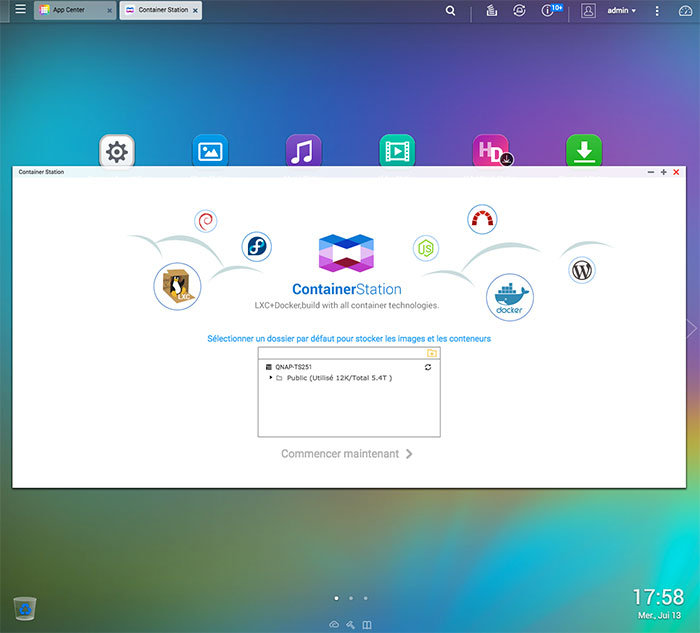Image resolution: width=700 pixels, height=633 pixels.
Task: Click the book help icon at bottom
Action: (367, 625)
